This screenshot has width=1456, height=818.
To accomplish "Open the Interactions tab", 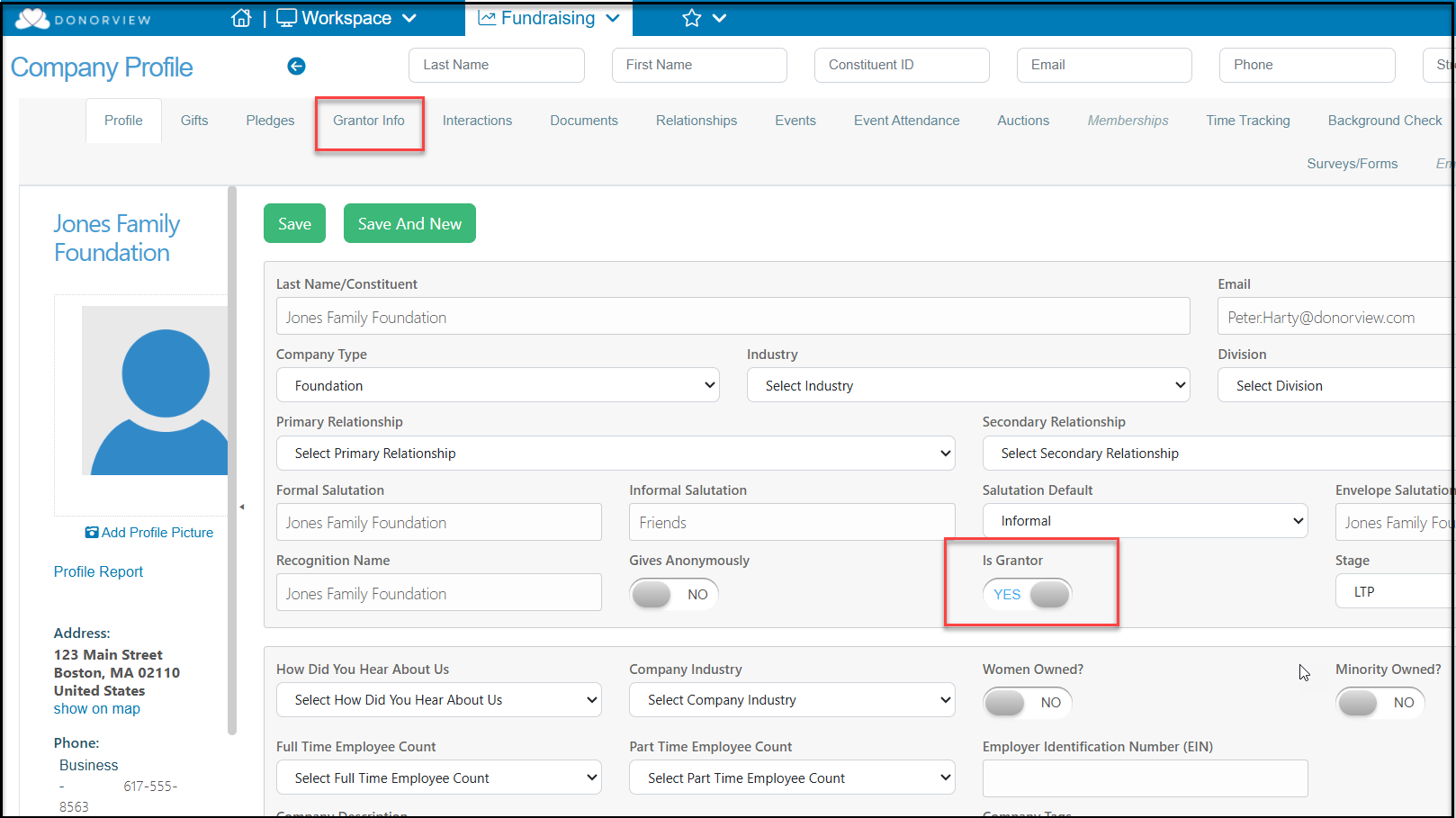I will tap(477, 121).
